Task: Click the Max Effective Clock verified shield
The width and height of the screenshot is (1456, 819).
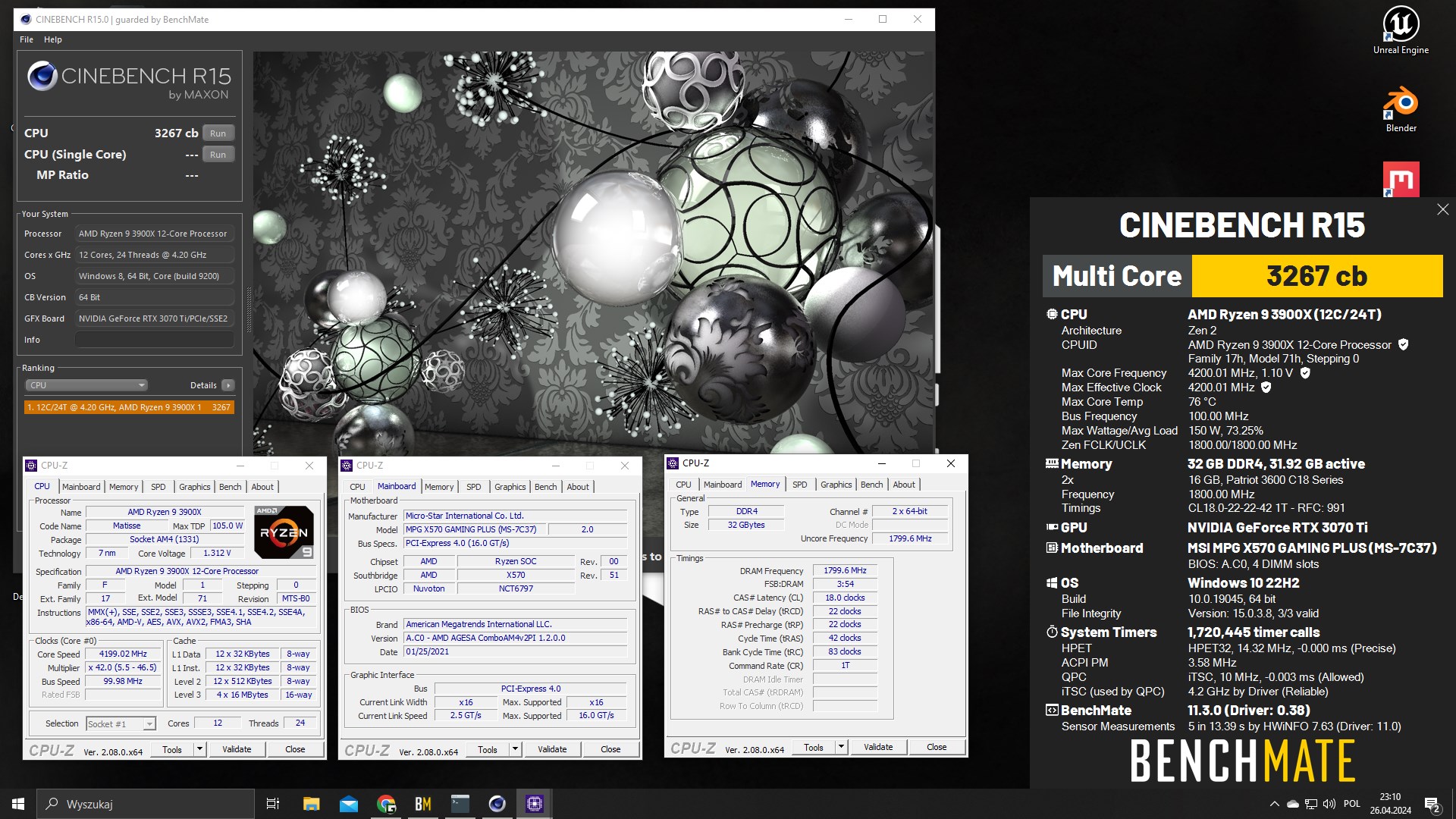Action: 1266,388
